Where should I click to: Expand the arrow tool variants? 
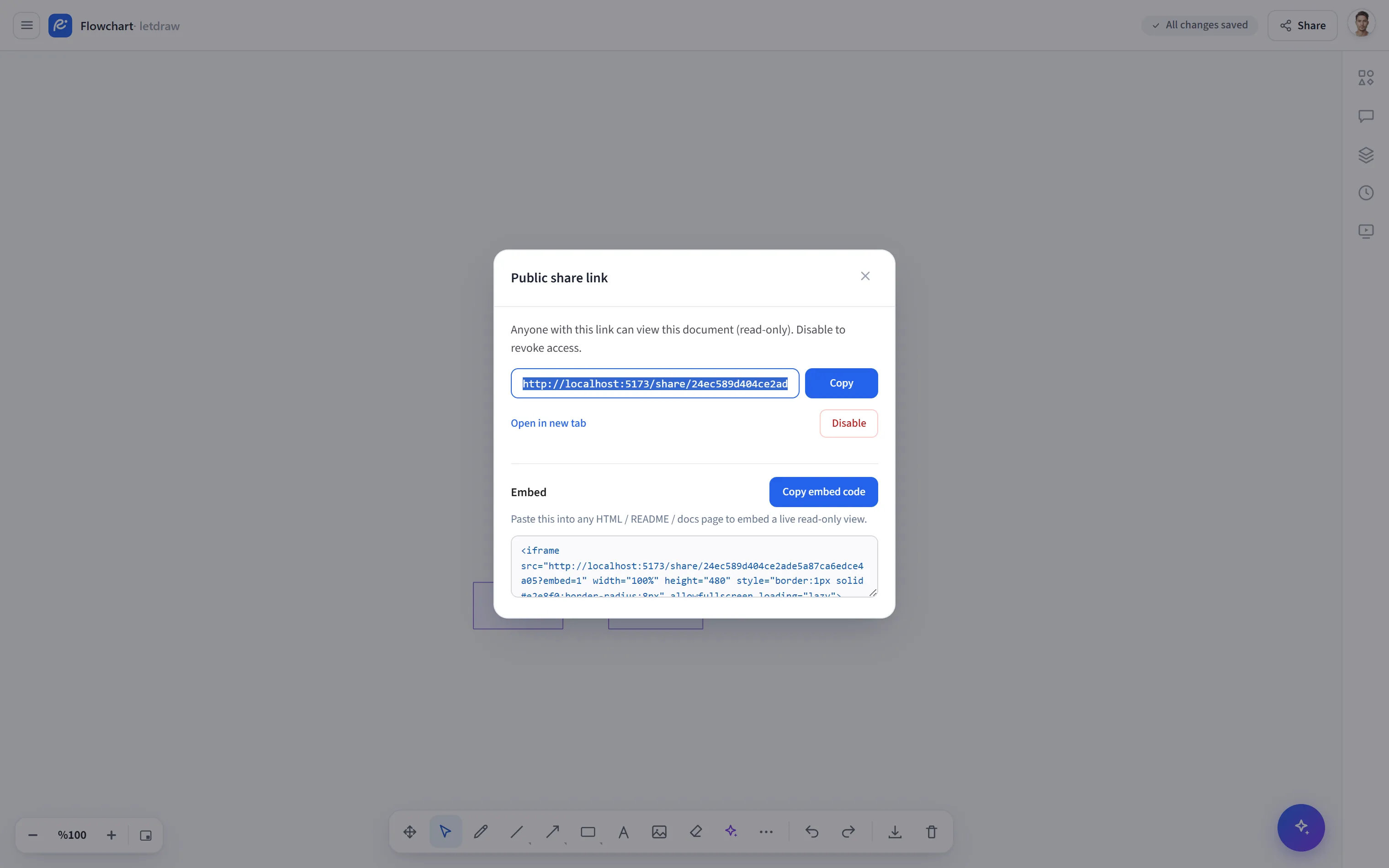565,843
